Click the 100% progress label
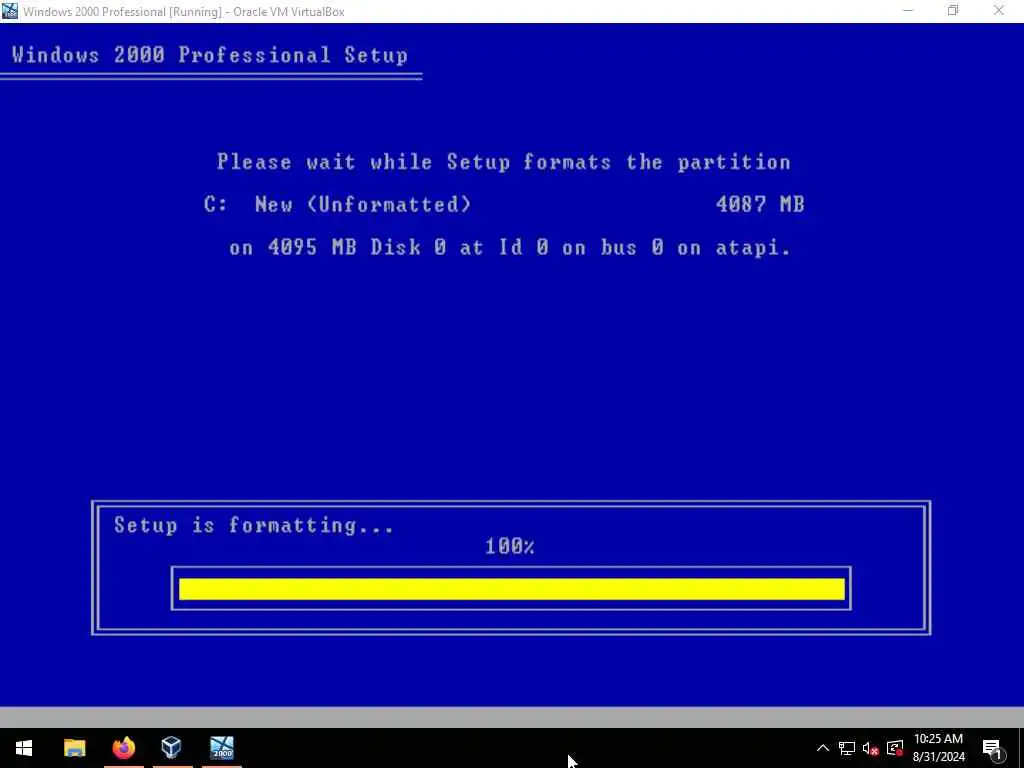The height and width of the screenshot is (768, 1024). pos(509,547)
